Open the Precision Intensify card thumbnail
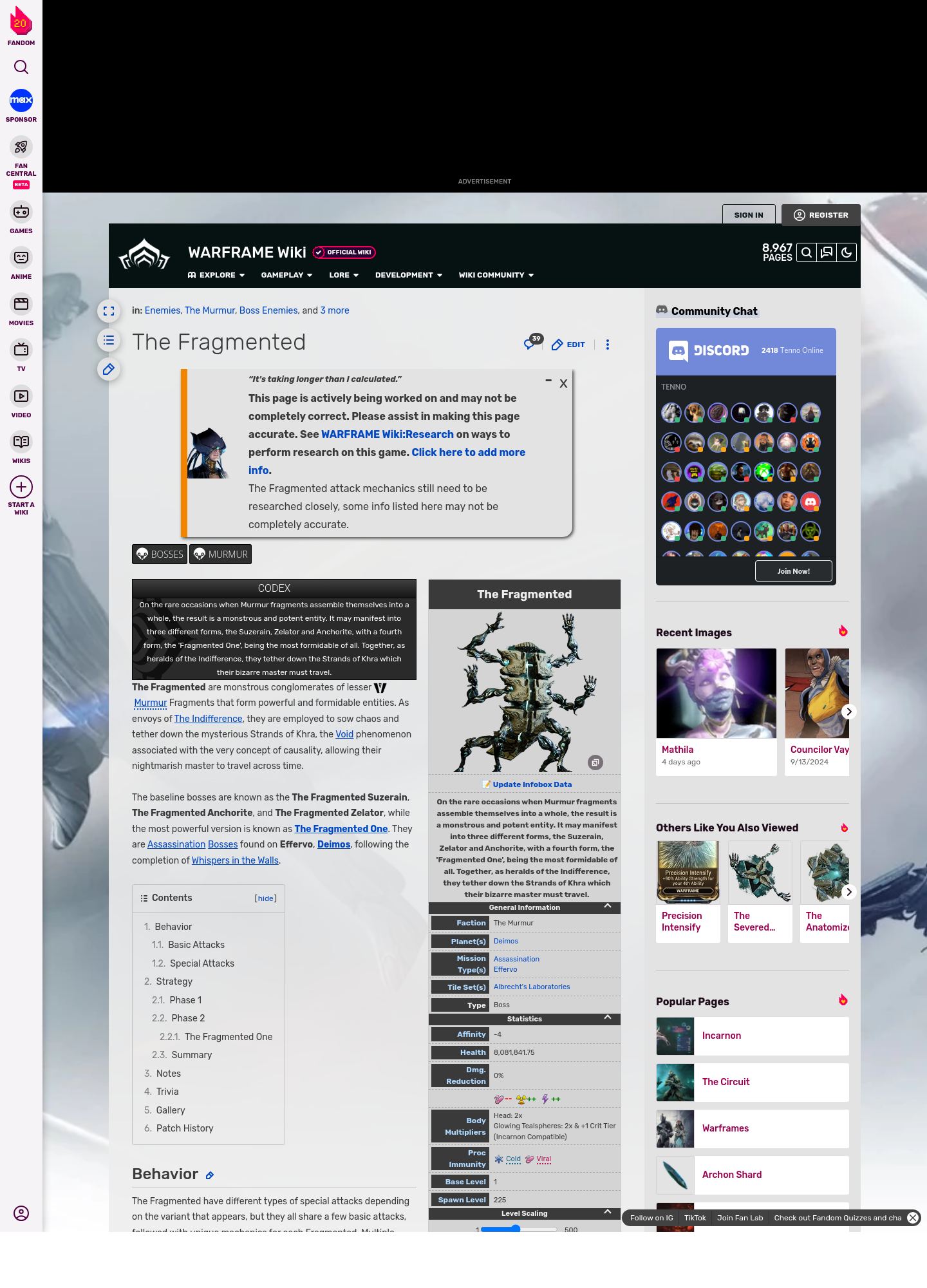This screenshot has width=927, height=1288. pos(688,872)
